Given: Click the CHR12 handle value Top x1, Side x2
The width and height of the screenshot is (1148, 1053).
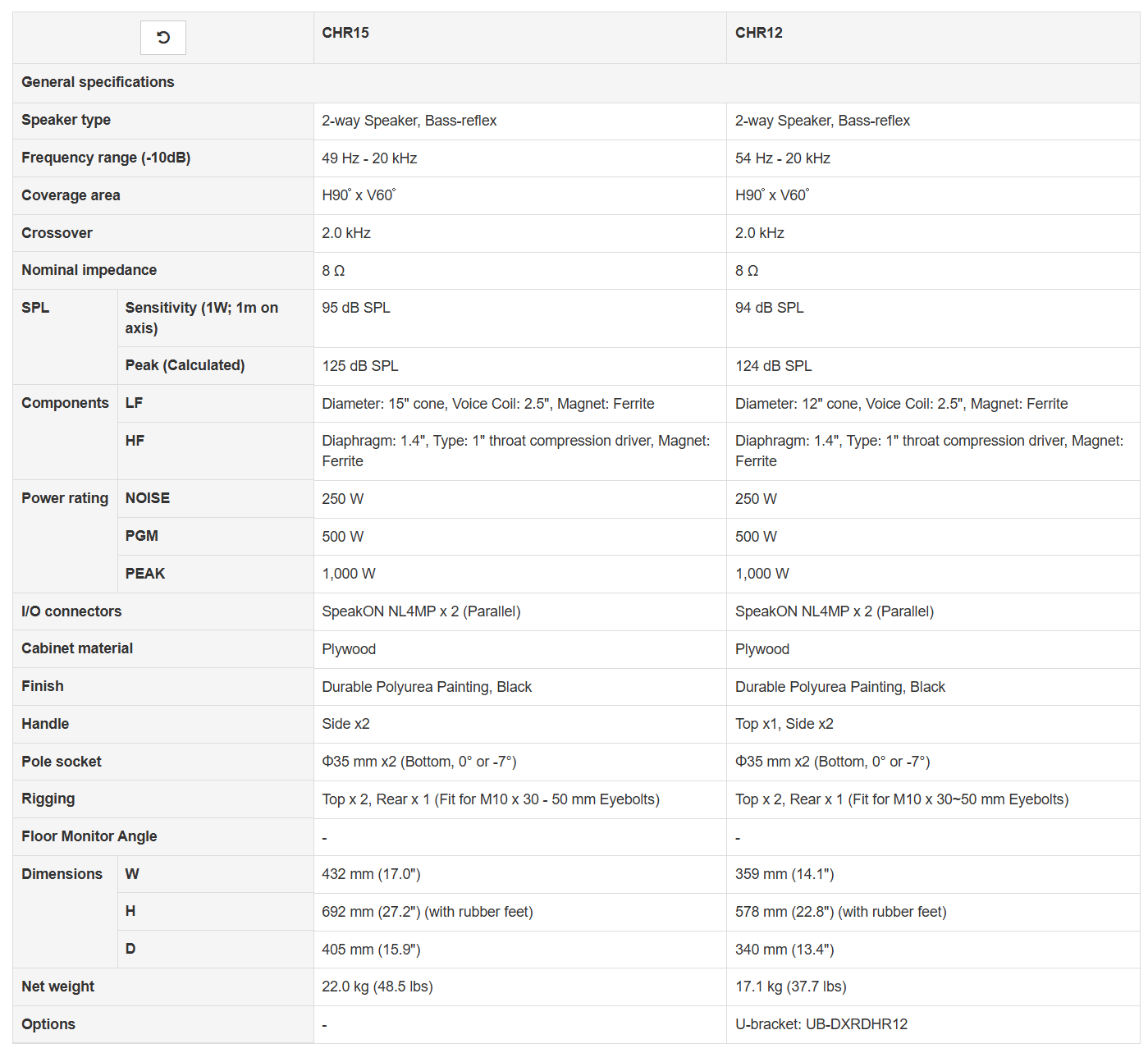Looking at the screenshot, I should [784, 724].
